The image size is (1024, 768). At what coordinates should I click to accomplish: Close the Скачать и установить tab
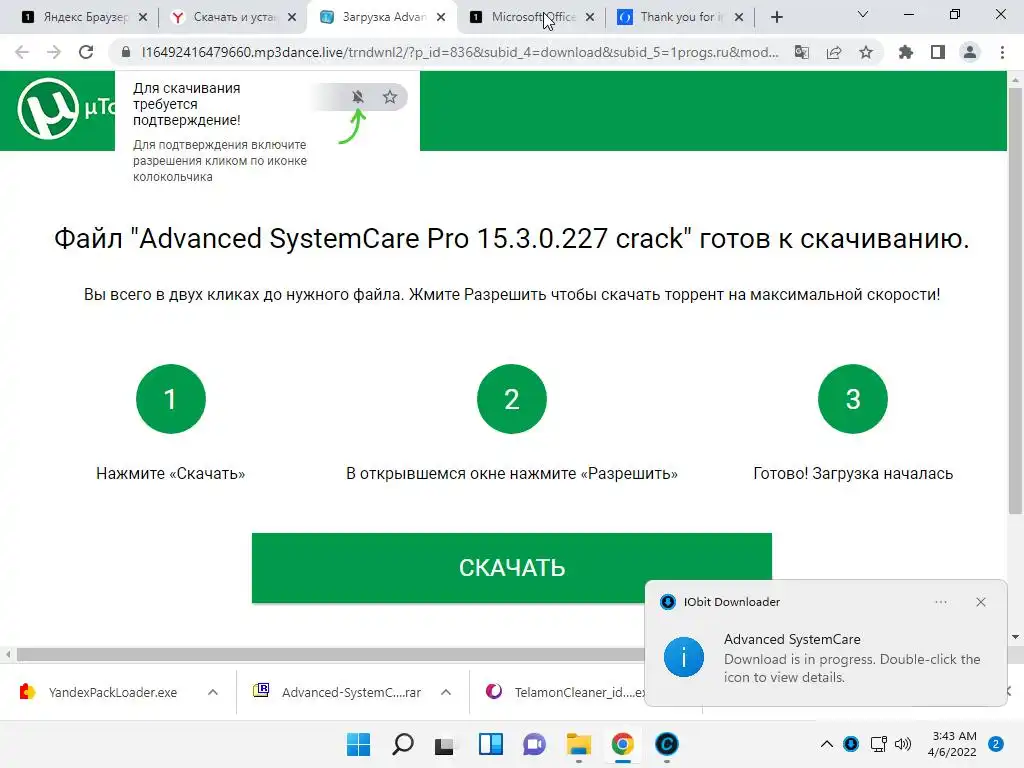tap(292, 17)
